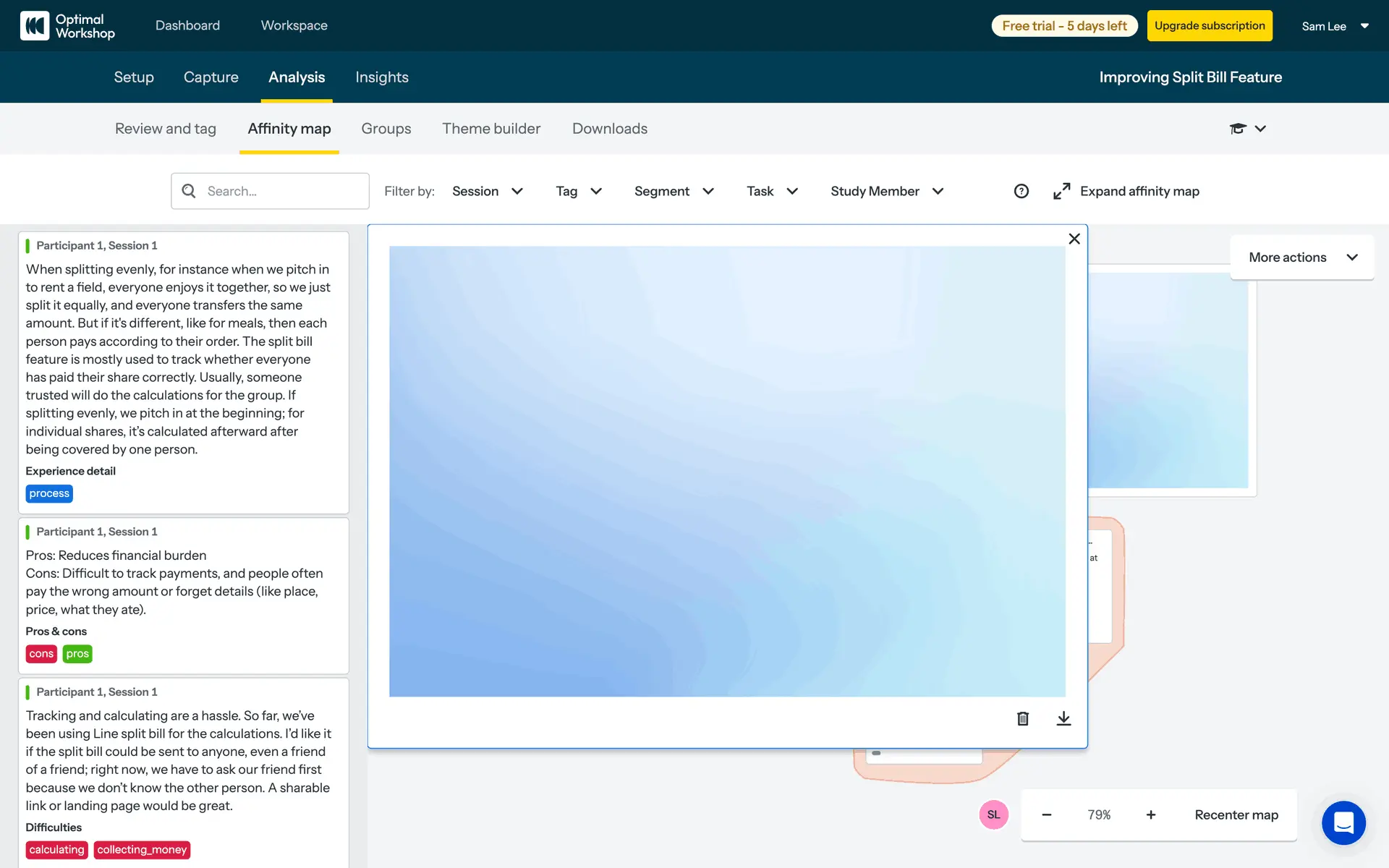The width and height of the screenshot is (1389, 868).
Task: Close the image preview popup
Action: point(1074,239)
